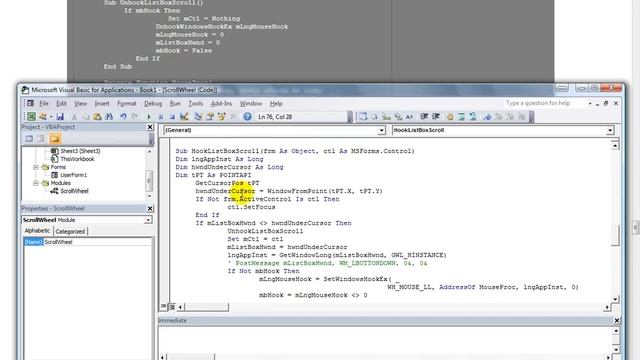
Task: Open the Tools menu
Action: tap(196, 104)
